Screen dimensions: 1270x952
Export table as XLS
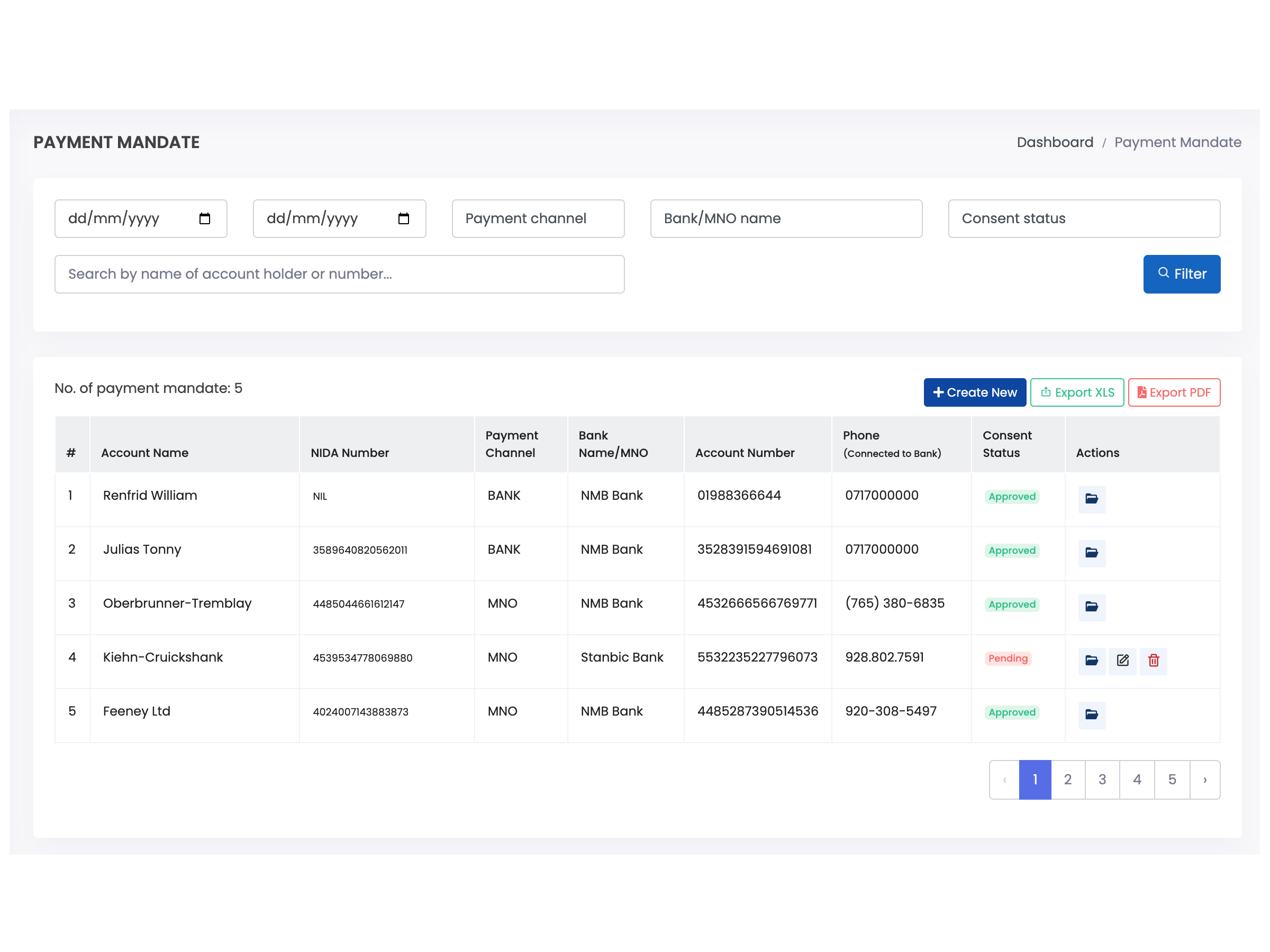click(1076, 392)
